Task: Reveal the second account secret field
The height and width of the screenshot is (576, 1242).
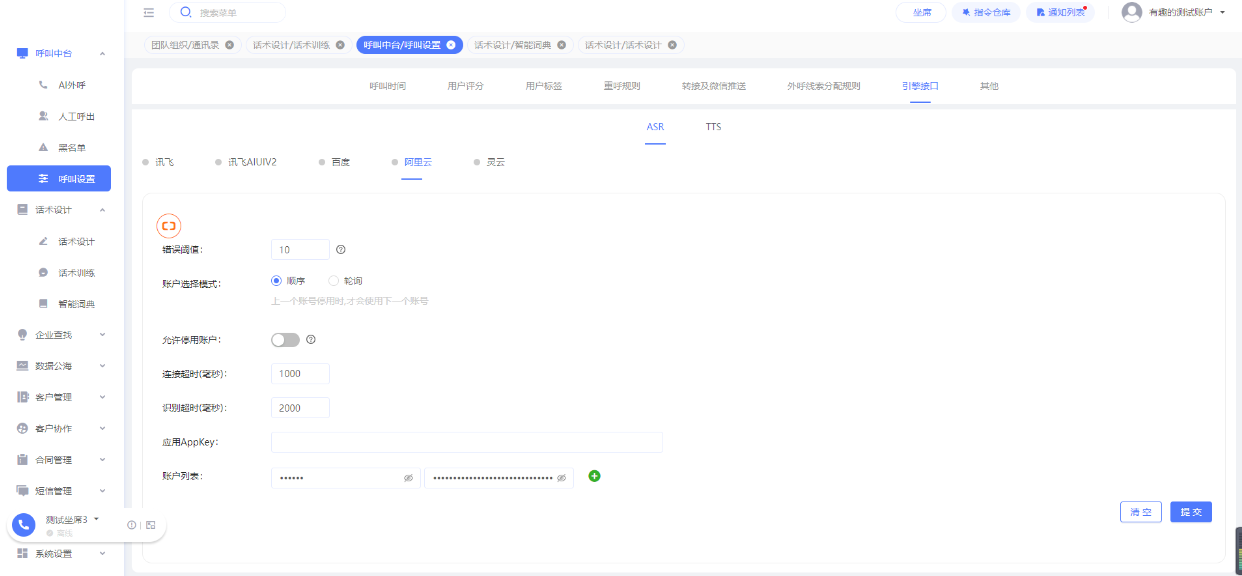Action: coord(562,478)
